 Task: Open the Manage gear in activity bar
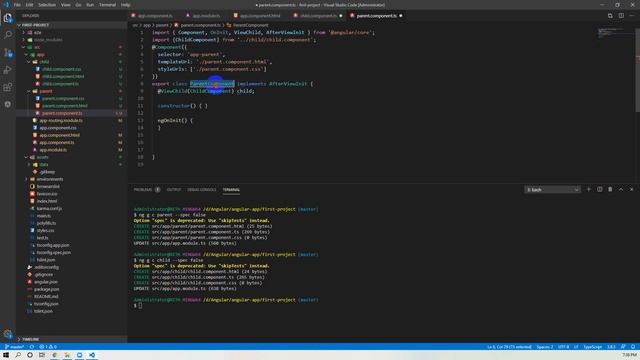(x=8, y=333)
